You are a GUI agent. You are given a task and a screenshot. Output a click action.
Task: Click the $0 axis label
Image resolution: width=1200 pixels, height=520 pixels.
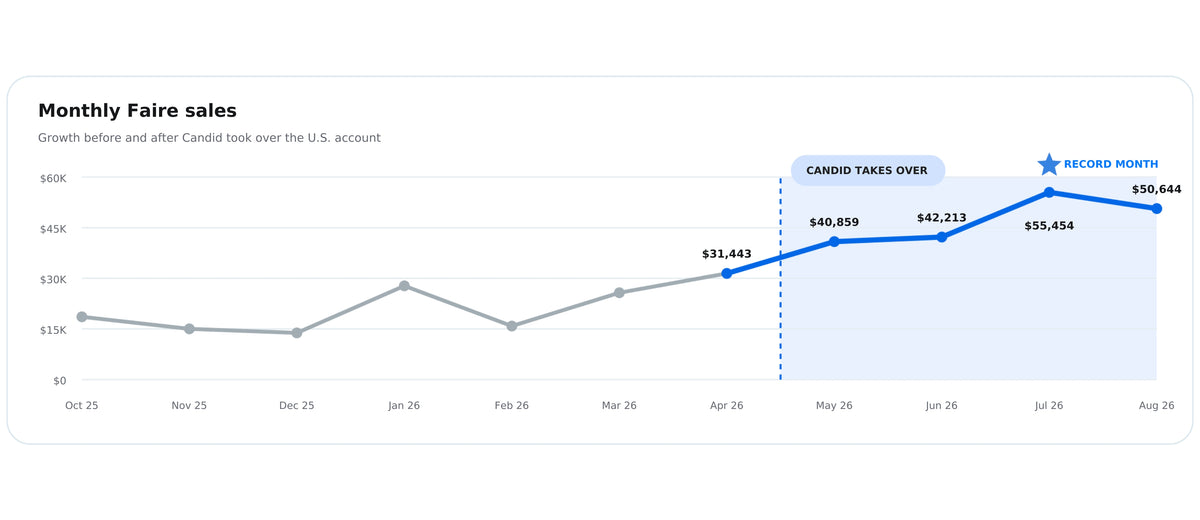pos(60,381)
